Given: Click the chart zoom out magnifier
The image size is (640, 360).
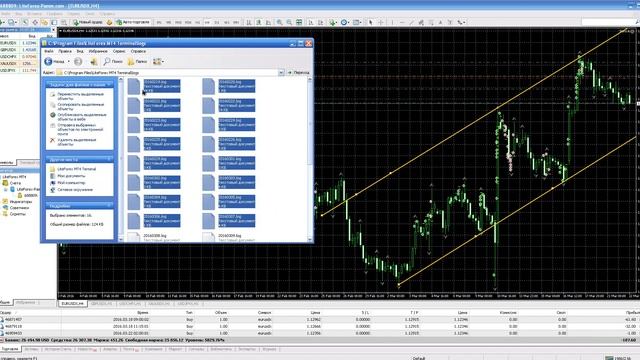Looking at the screenshot, I should 289,22.
